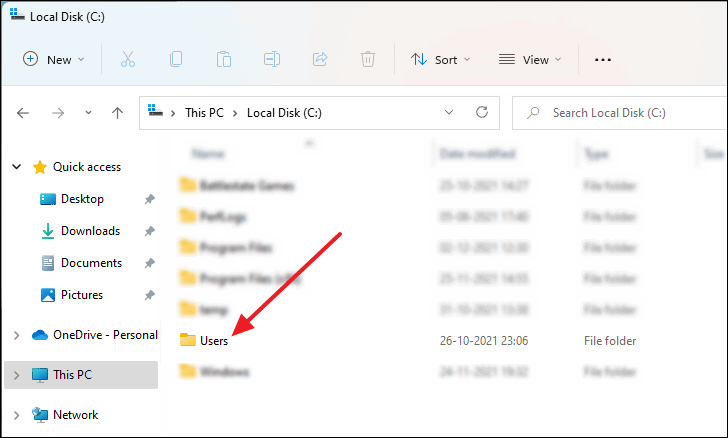The height and width of the screenshot is (438, 728).
Task: Click the Share icon in toolbar
Action: coord(320,59)
